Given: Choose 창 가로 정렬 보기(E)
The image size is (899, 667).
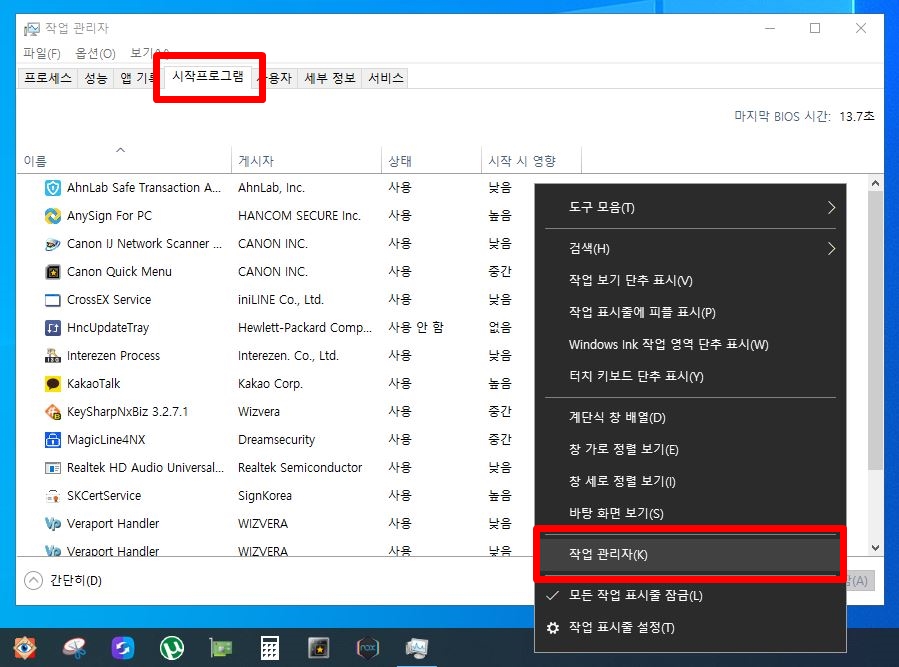Looking at the screenshot, I should point(690,450).
